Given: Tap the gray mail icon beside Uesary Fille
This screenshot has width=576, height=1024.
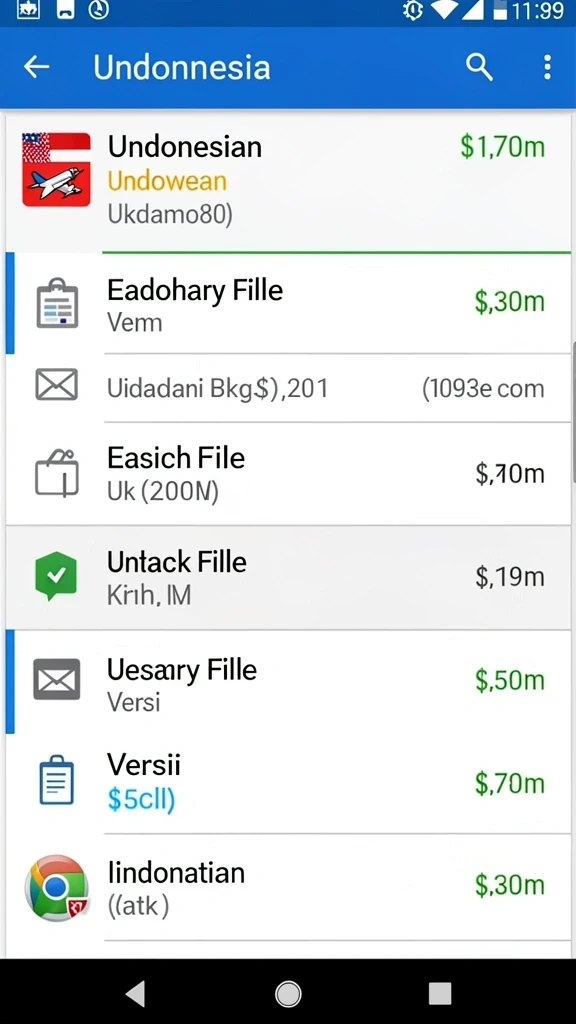Looking at the screenshot, I should click(x=57, y=679).
